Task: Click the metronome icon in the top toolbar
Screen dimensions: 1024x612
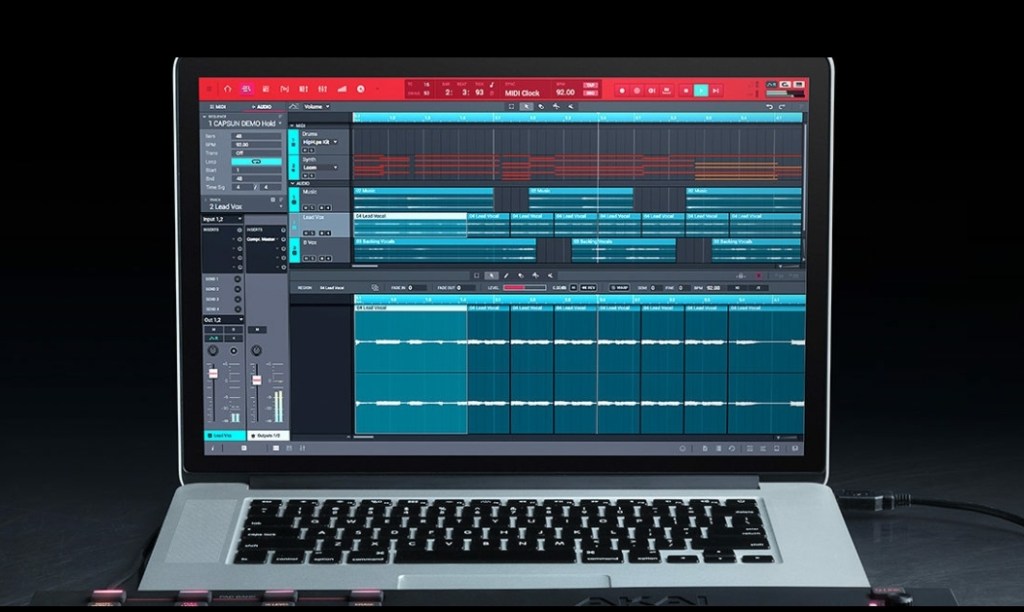Action: click(360, 89)
